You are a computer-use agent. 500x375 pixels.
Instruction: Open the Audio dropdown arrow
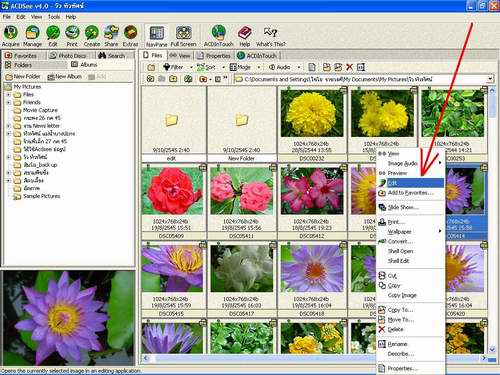[299, 67]
